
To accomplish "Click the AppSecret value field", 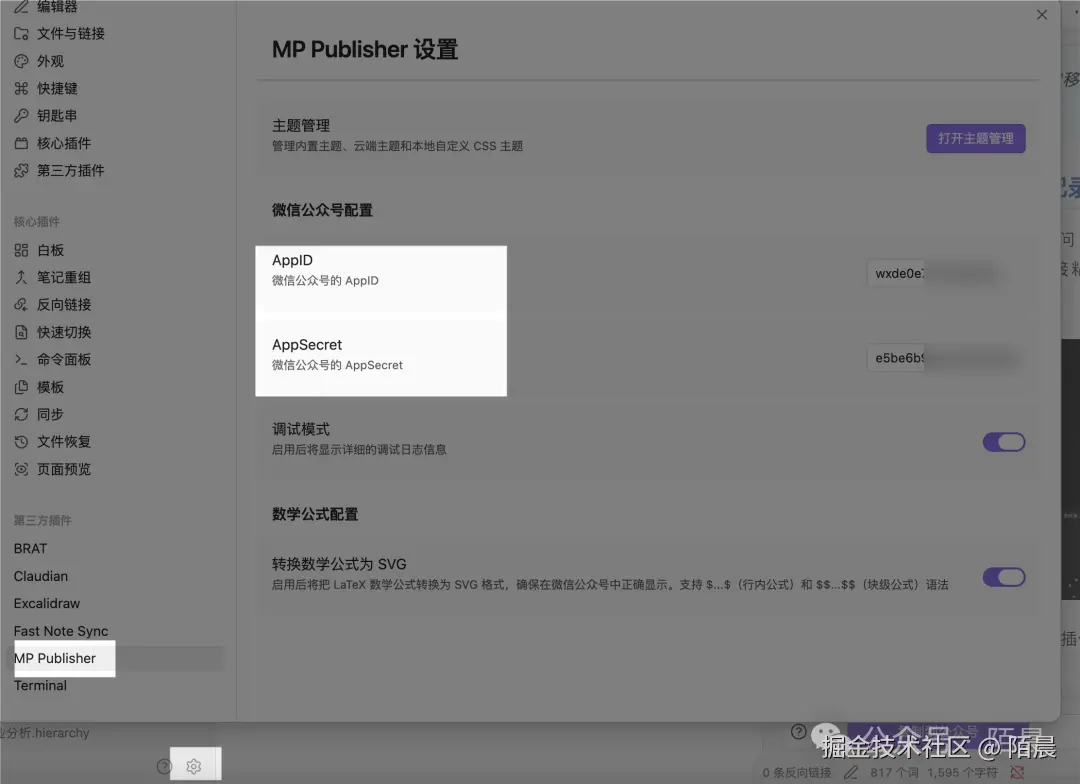I will (940, 357).
